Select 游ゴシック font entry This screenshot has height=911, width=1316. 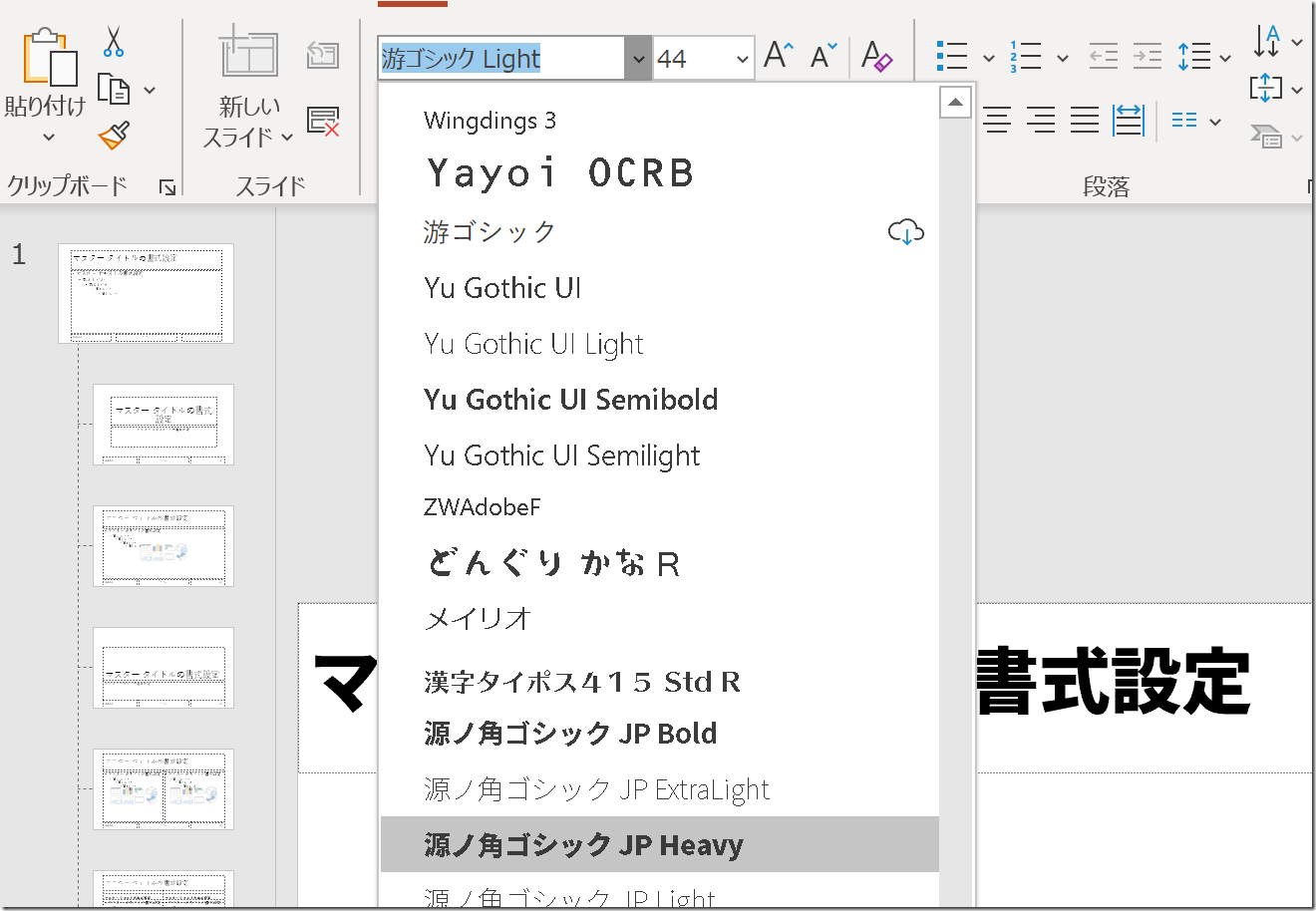click(659, 232)
